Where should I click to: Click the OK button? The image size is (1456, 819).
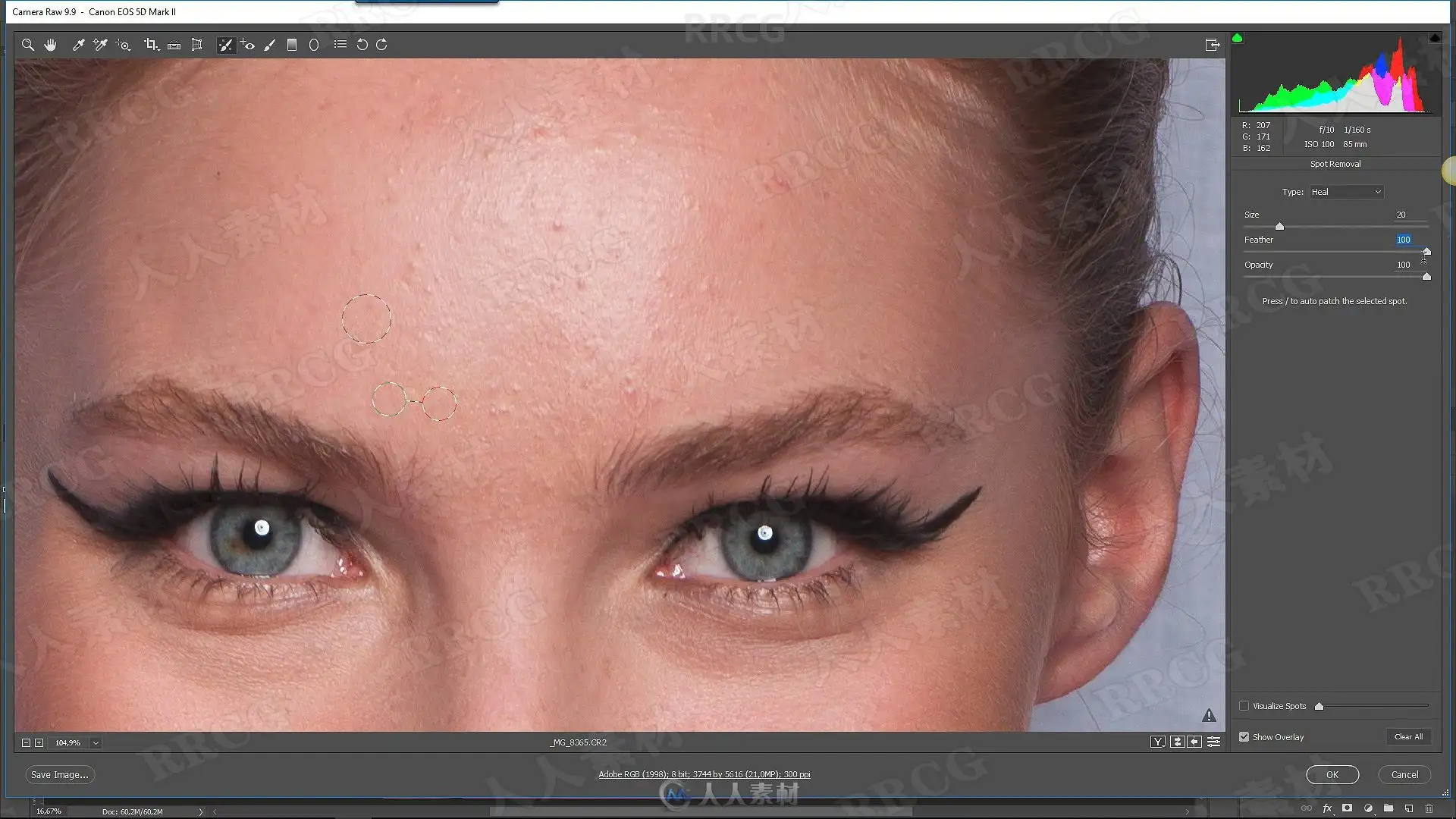pyautogui.click(x=1332, y=775)
